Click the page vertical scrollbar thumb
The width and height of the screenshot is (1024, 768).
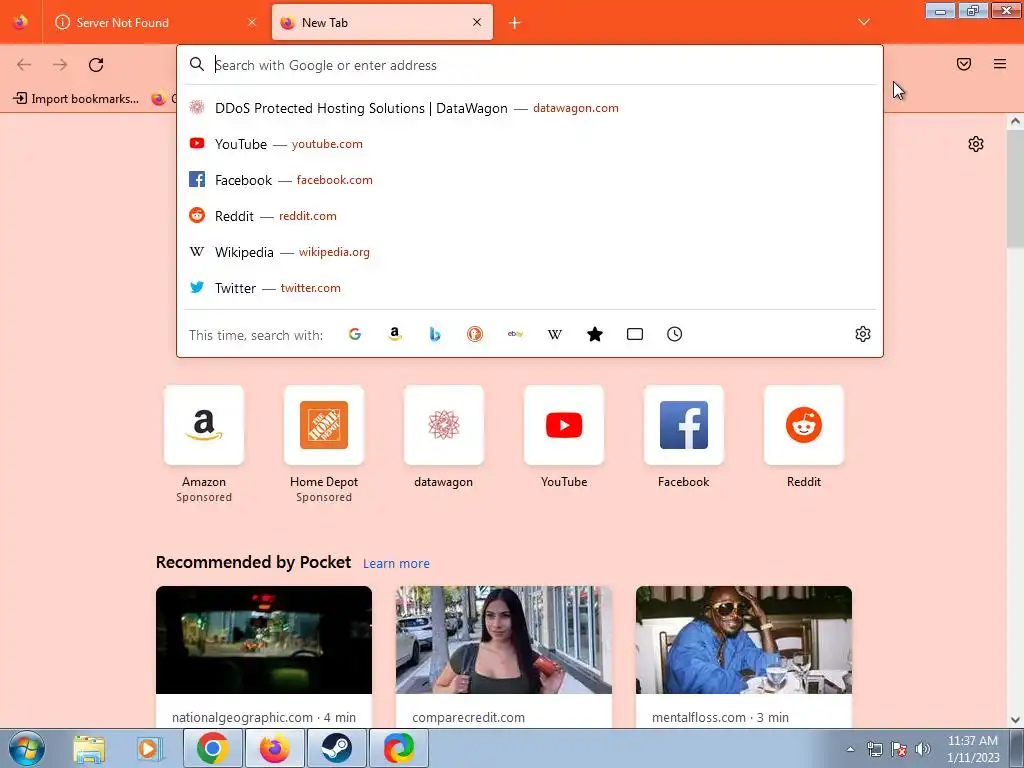click(x=1016, y=188)
